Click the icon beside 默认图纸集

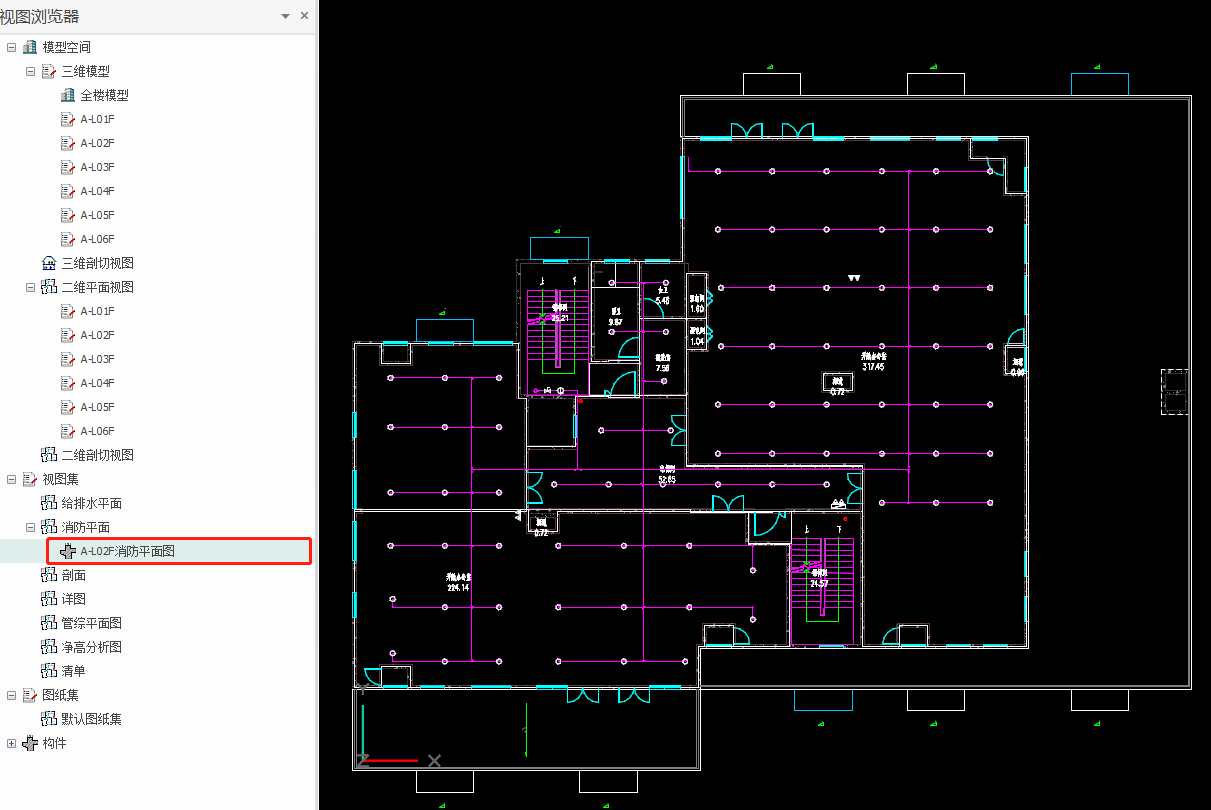pyautogui.click(x=49, y=719)
